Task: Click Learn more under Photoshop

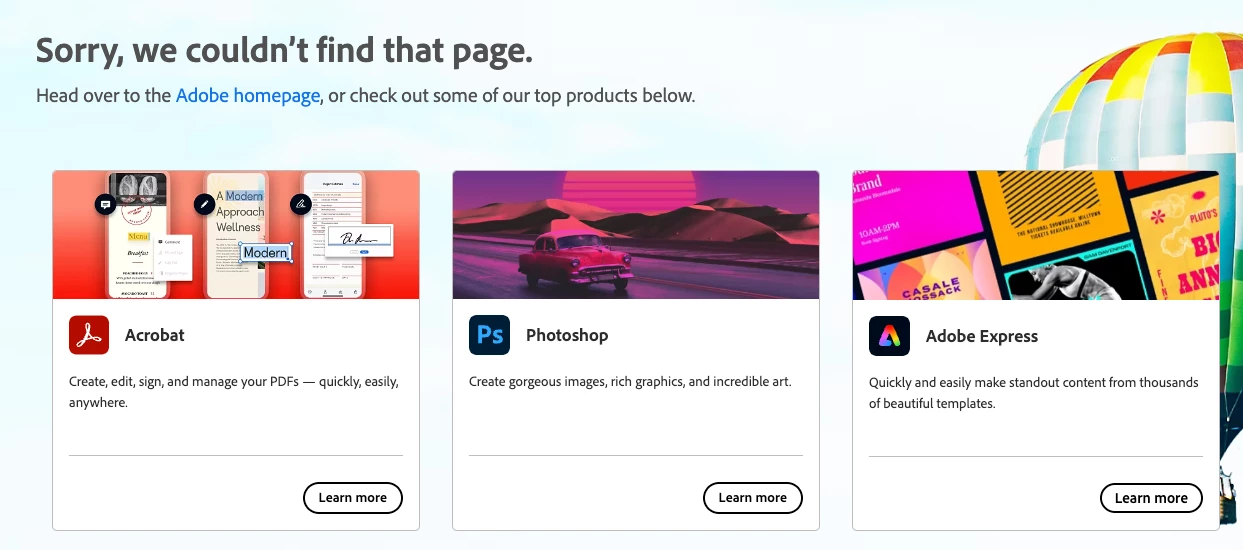Action: [752, 498]
